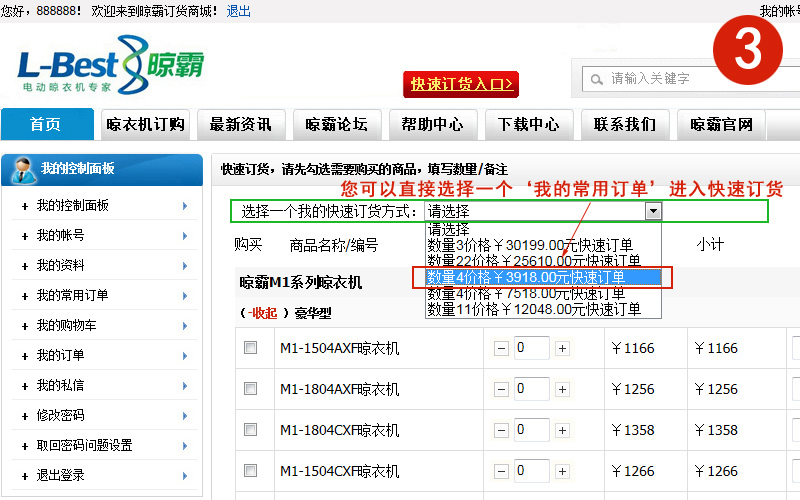Open the 最新资讯 navigation tab
Screen dimensions: 800x500
pos(241,124)
